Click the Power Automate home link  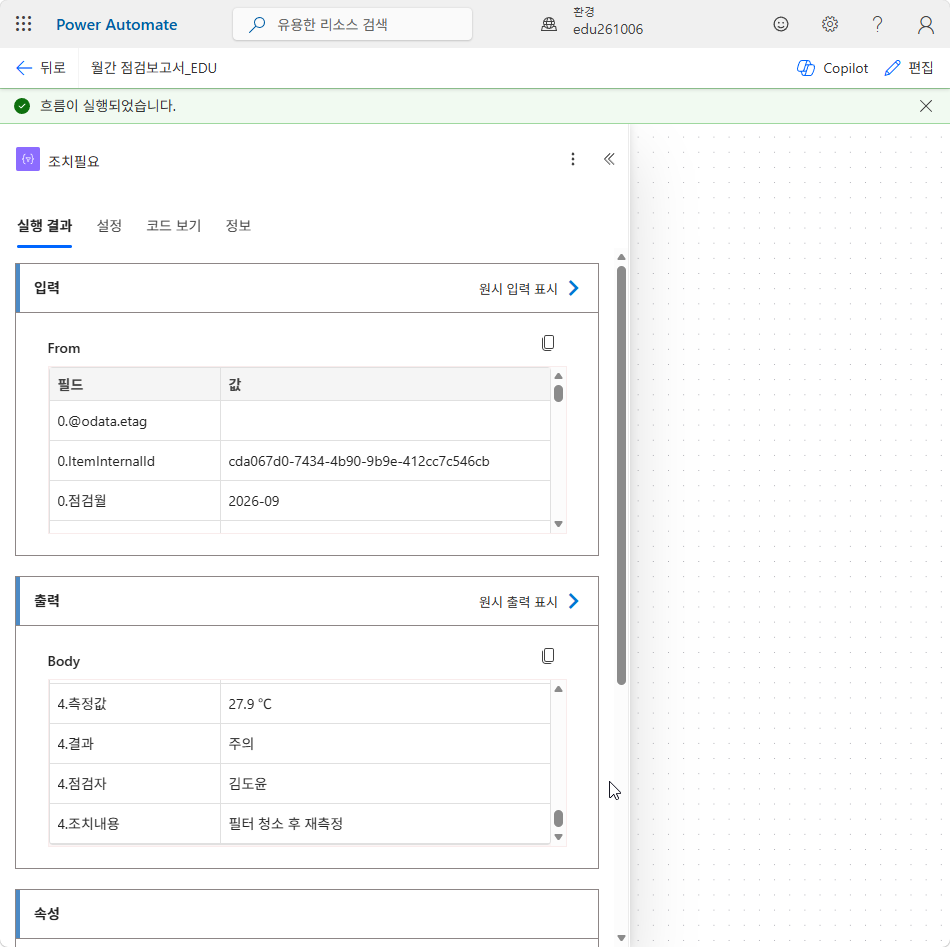(x=117, y=24)
